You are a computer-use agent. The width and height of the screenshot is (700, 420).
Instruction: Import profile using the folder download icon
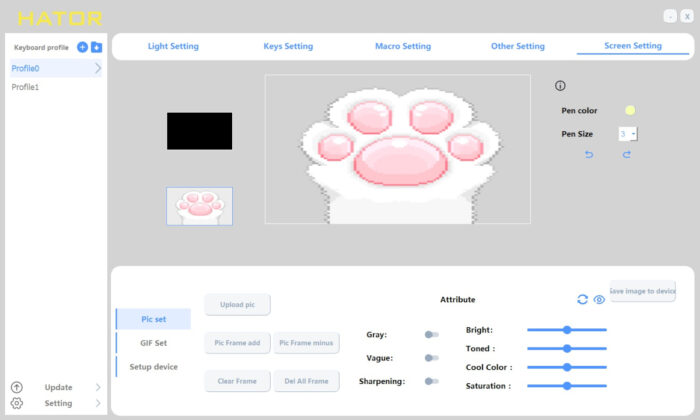[96, 47]
